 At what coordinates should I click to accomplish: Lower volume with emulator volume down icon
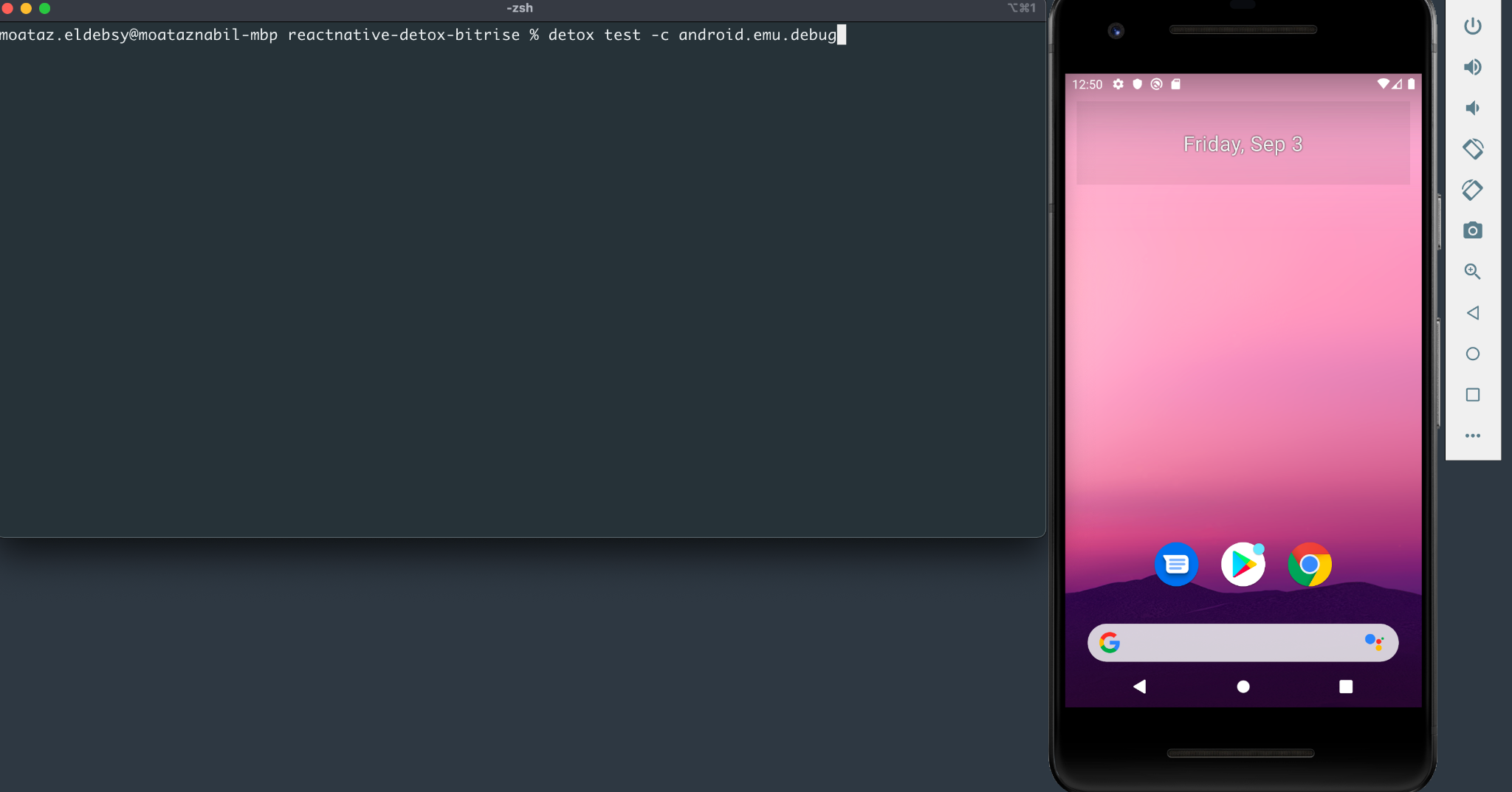pyautogui.click(x=1473, y=108)
